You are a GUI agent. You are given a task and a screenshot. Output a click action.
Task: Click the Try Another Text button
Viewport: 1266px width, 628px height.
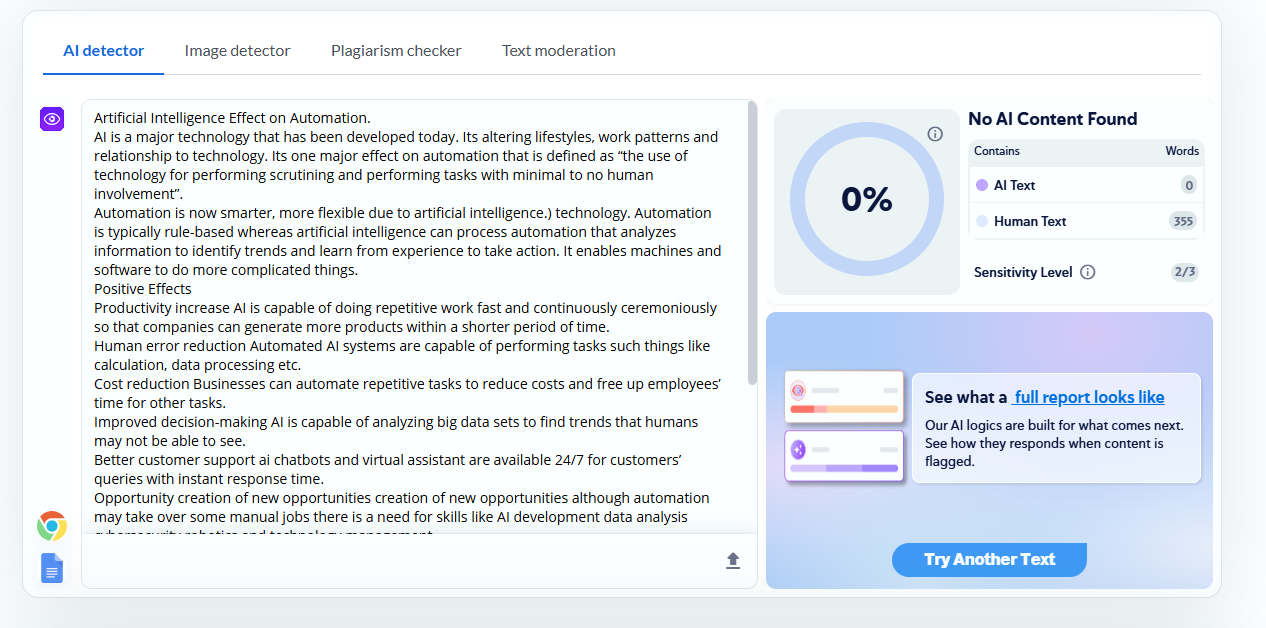point(989,559)
